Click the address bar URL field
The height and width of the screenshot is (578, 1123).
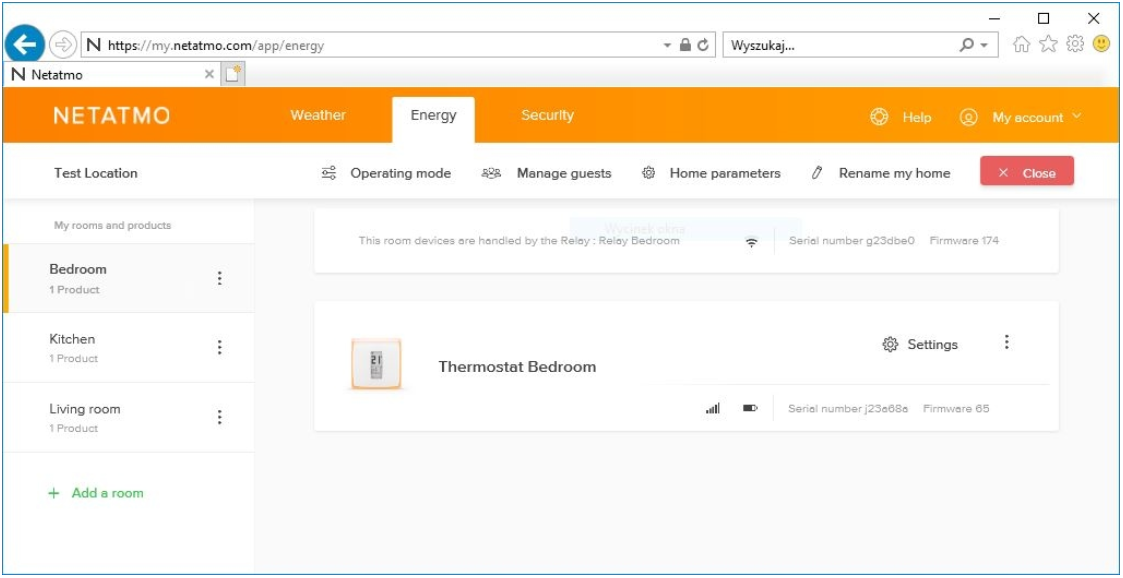point(398,45)
